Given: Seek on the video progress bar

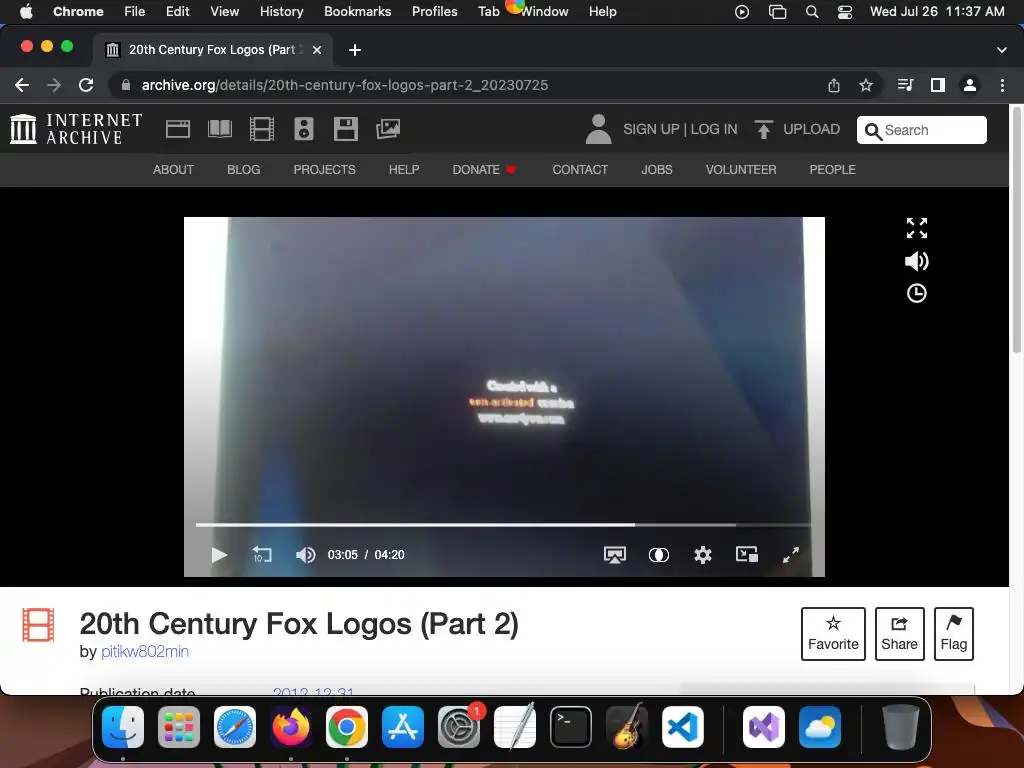Looking at the screenshot, I should point(503,524).
